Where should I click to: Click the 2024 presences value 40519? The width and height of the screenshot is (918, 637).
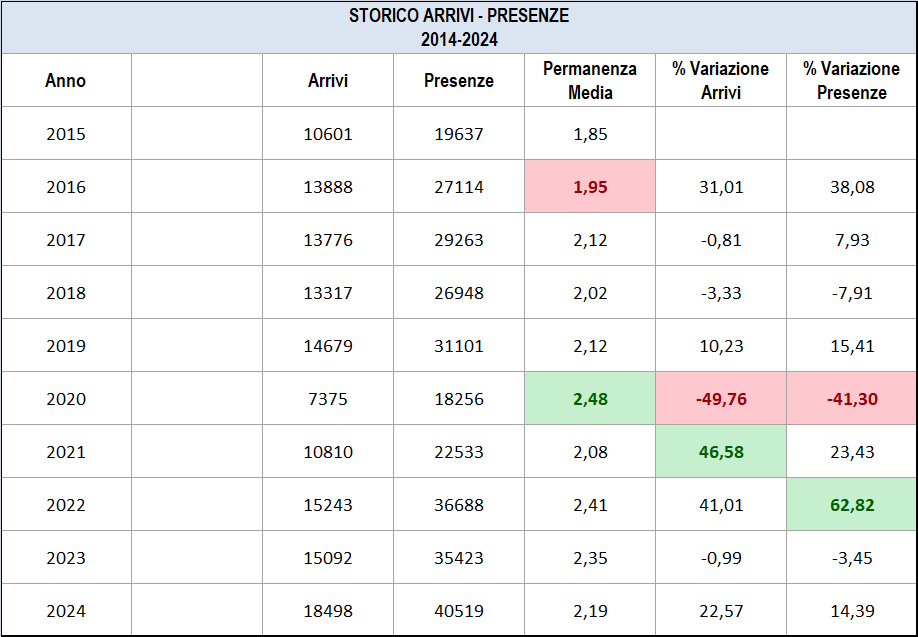[x=459, y=610]
